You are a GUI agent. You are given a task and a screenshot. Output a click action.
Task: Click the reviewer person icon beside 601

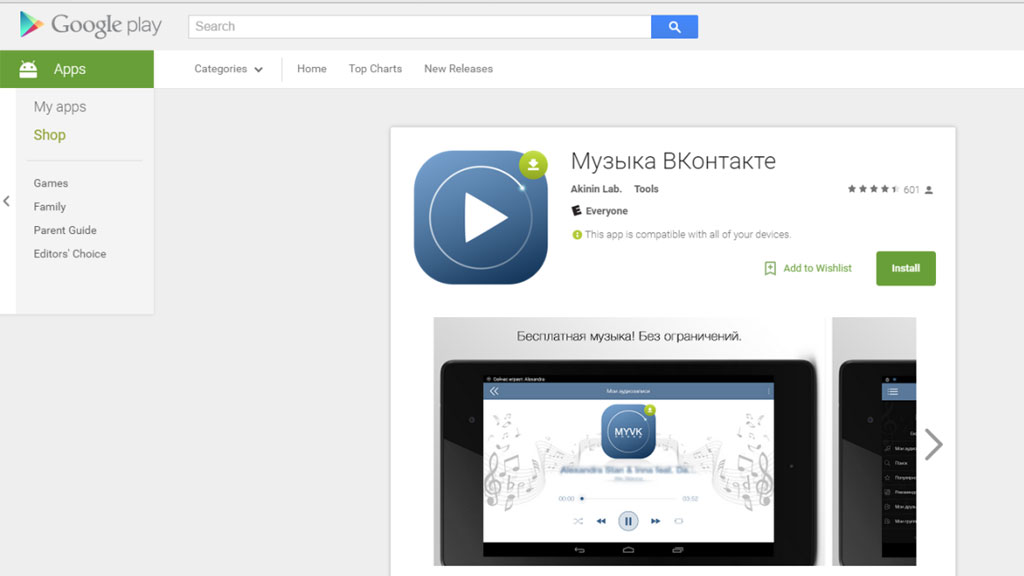pos(929,190)
